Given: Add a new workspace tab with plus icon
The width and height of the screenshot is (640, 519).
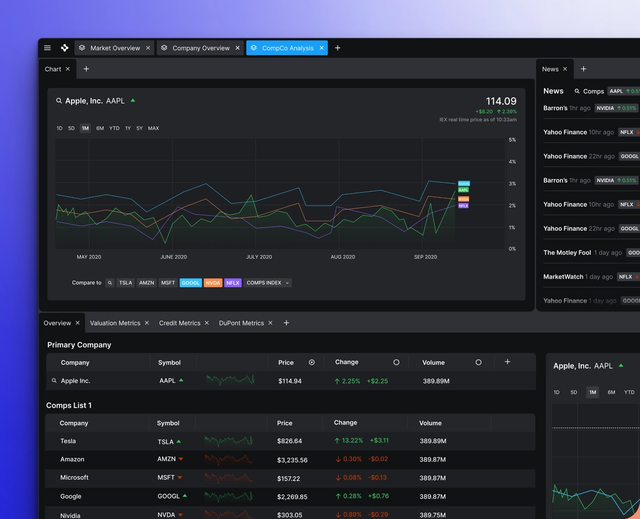Looking at the screenshot, I should point(338,48).
